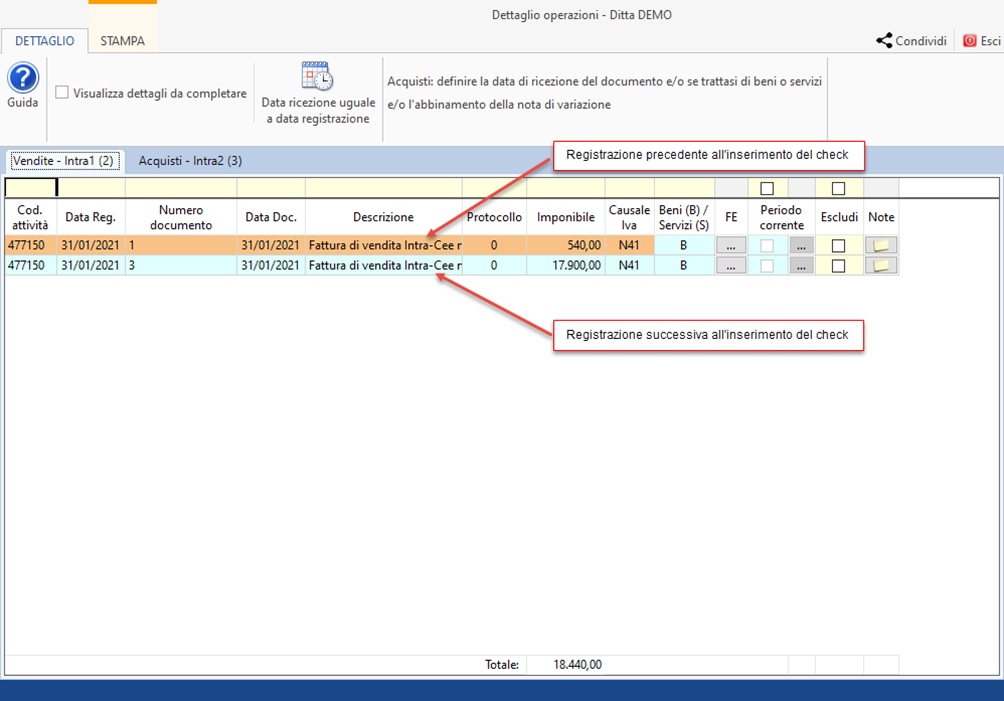Toggle the Escludi select-all header checkbox
This screenshot has height=701, width=1004.
coord(839,188)
